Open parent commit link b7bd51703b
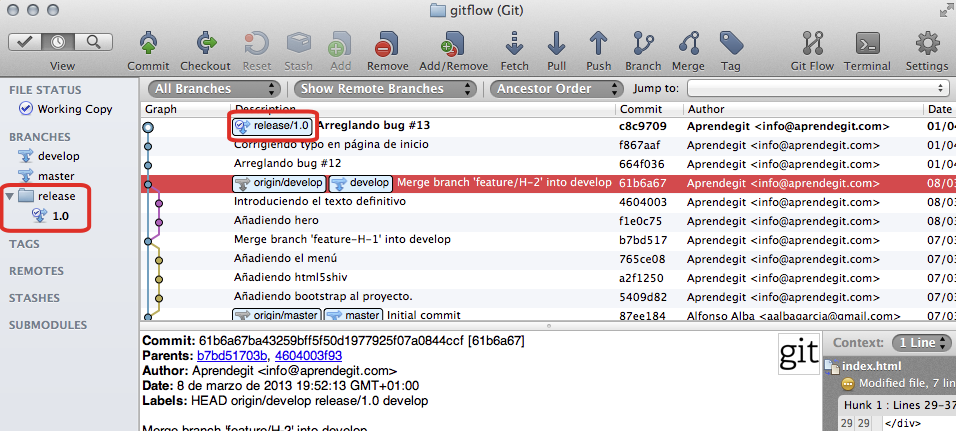956x431 pixels. coord(232,355)
